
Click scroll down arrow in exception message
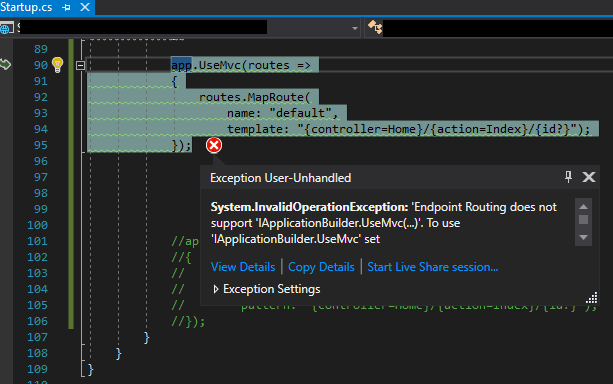[583, 237]
